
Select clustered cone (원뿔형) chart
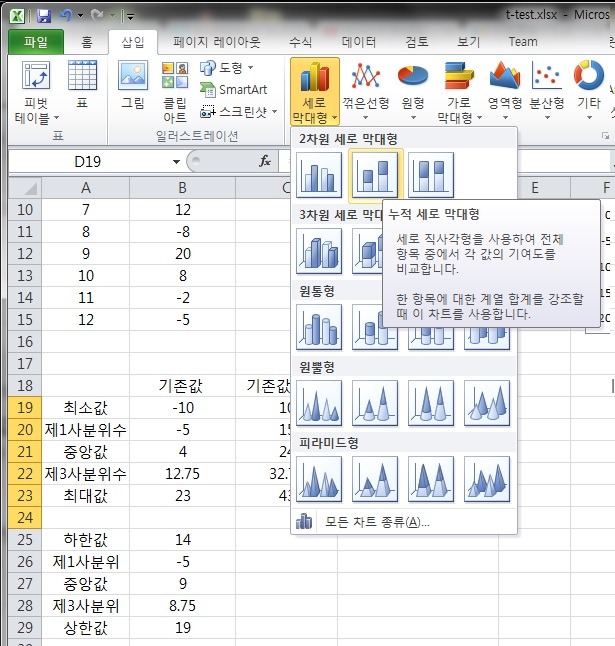319,403
